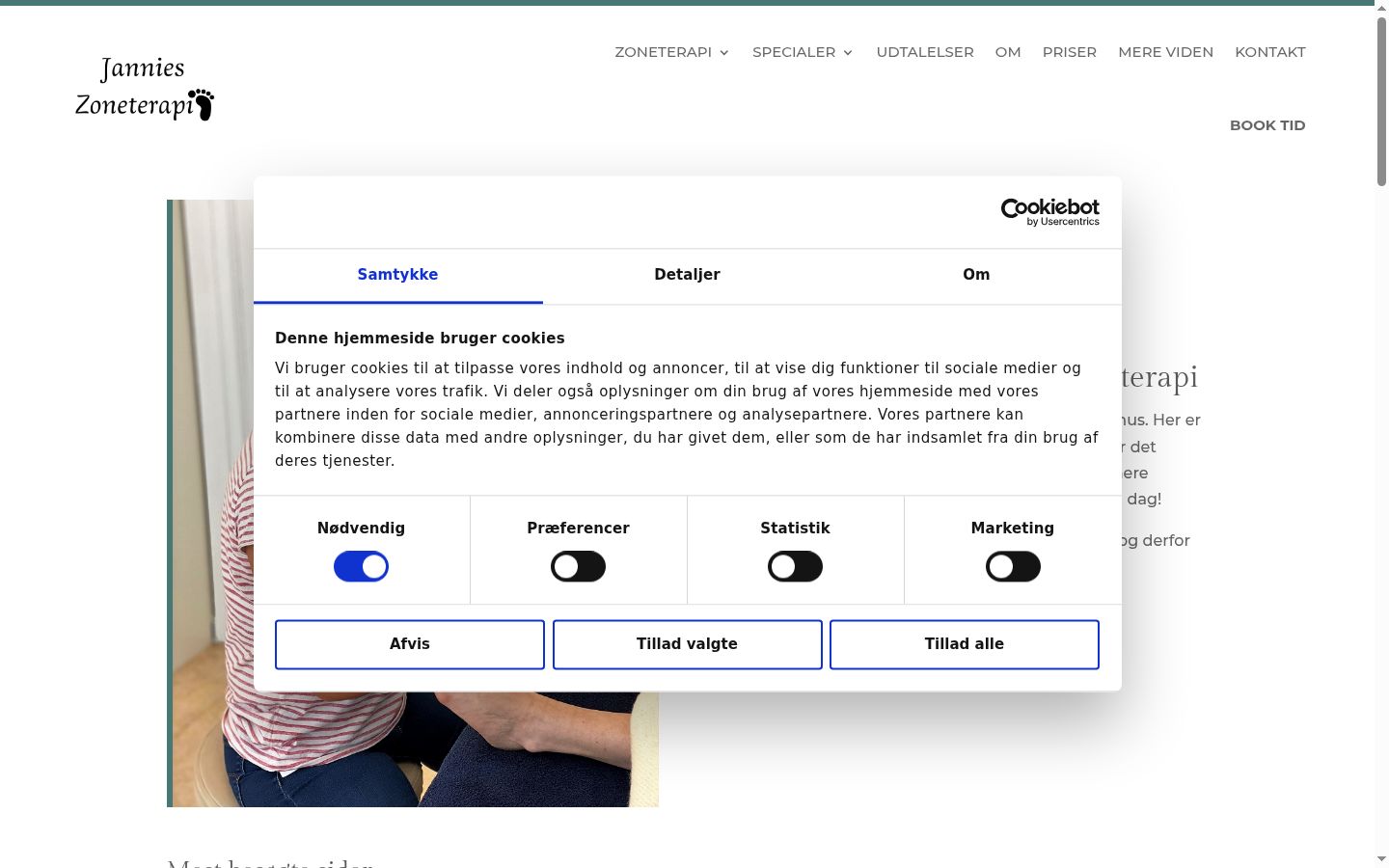The width and height of the screenshot is (1389, 868).
Task: Open the Mere viden page
Action: [x=1165, y=52]
